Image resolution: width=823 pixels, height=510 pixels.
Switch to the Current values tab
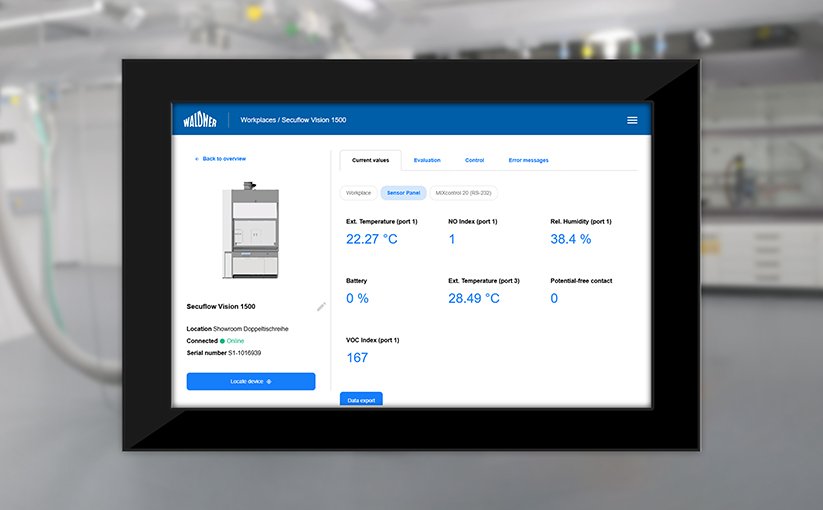(371, 160)
